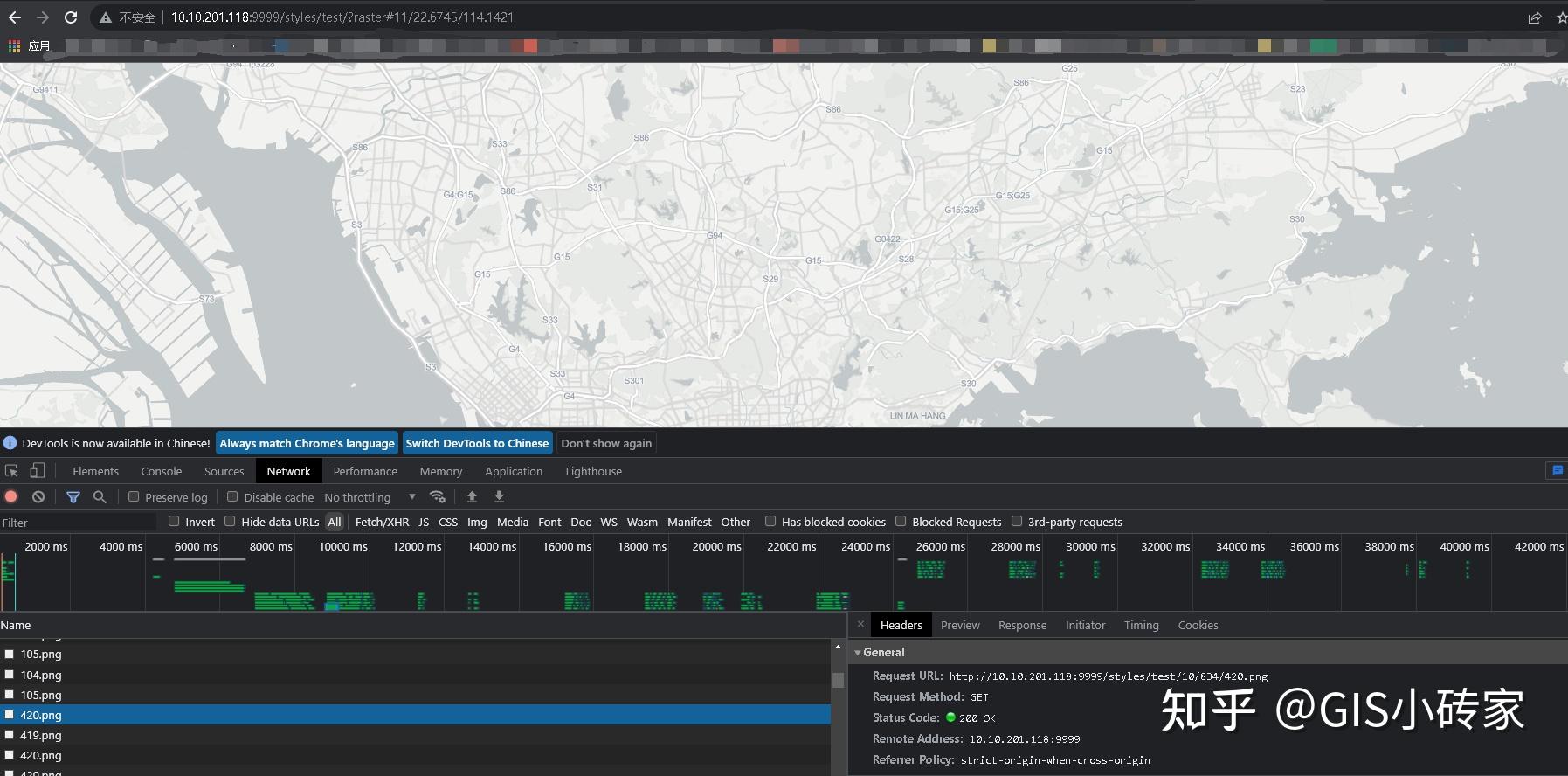The width and height of the screenshot is (1568, 776).
Task: Open the network search magnifier
Action: point(100,497)
